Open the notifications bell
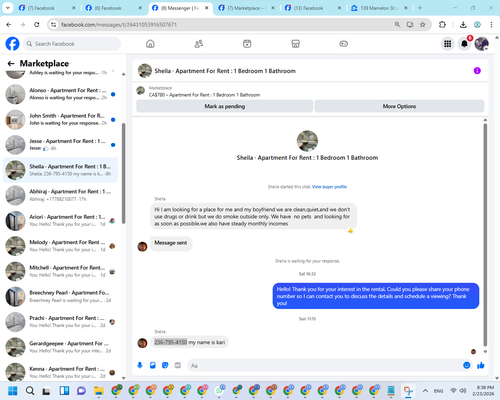Image resolution: width=500 pixels, height=400 pixels. (464, 44)
